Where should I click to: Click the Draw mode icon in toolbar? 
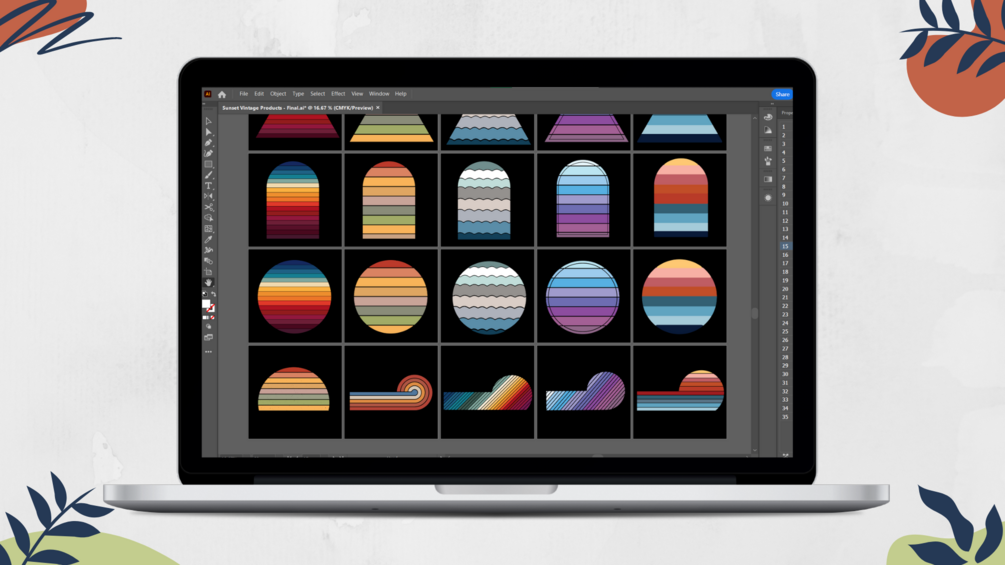[x=208, y=327]
